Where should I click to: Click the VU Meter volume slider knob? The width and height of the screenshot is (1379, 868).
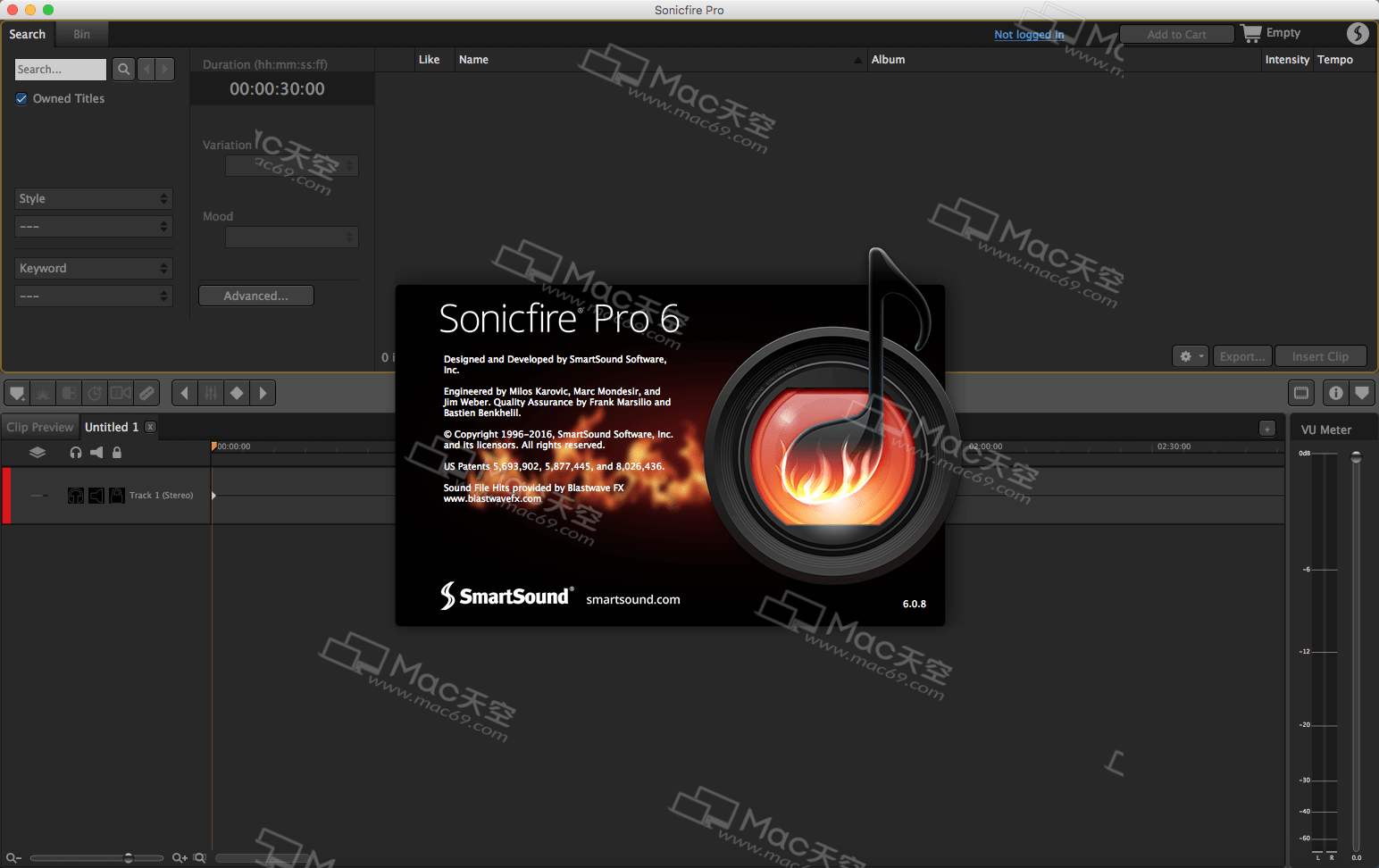point(1356,457)
